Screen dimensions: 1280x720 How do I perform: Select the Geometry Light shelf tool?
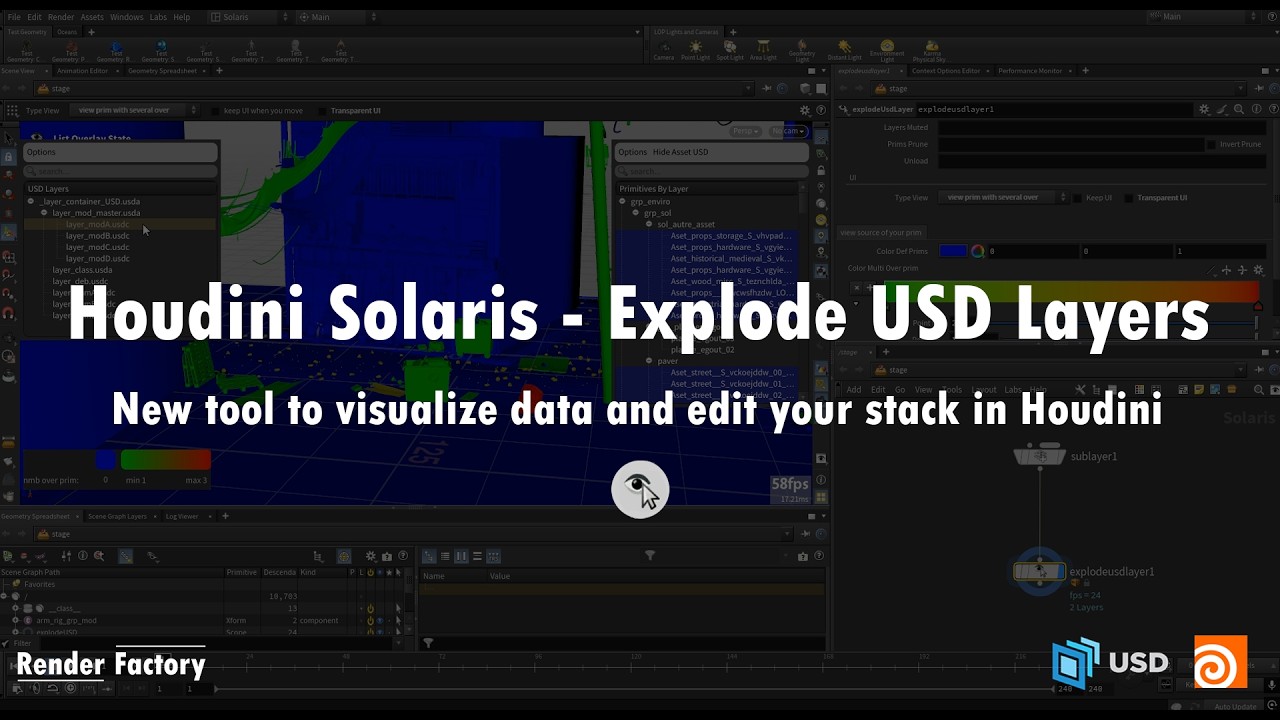(802, 50)
